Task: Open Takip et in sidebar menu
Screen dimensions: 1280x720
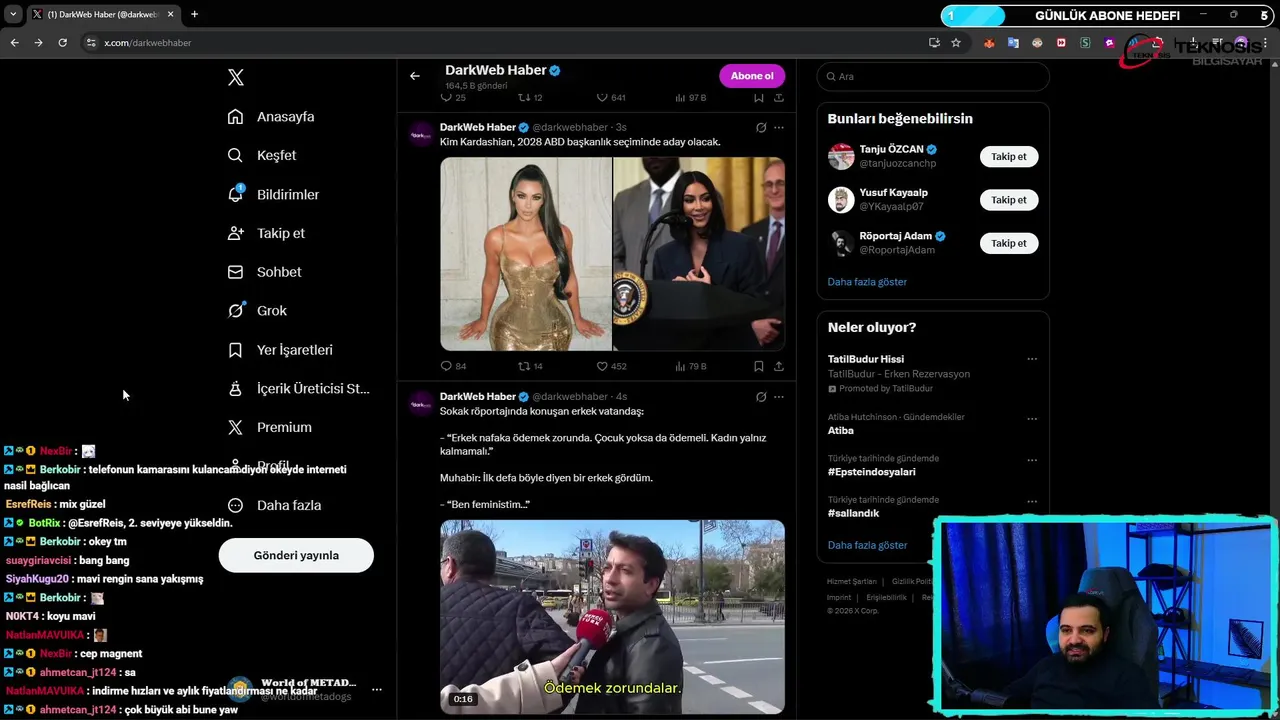Action: coord(266,233)
